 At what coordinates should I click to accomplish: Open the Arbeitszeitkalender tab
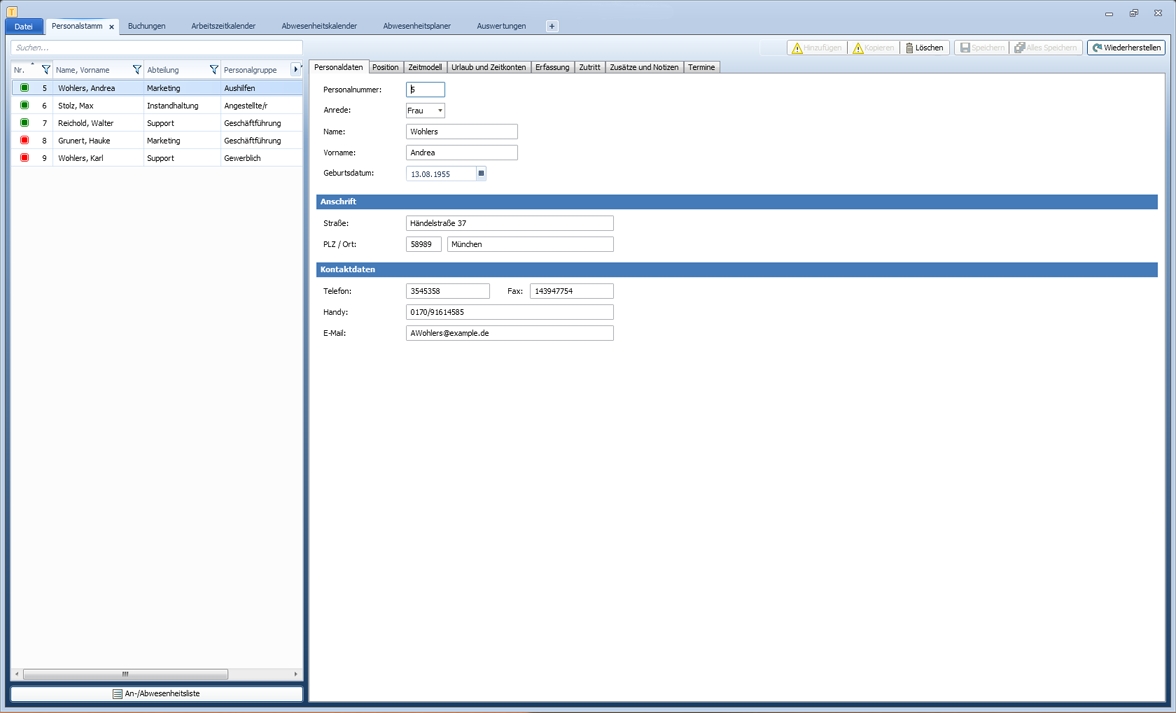tap(224, 26)
